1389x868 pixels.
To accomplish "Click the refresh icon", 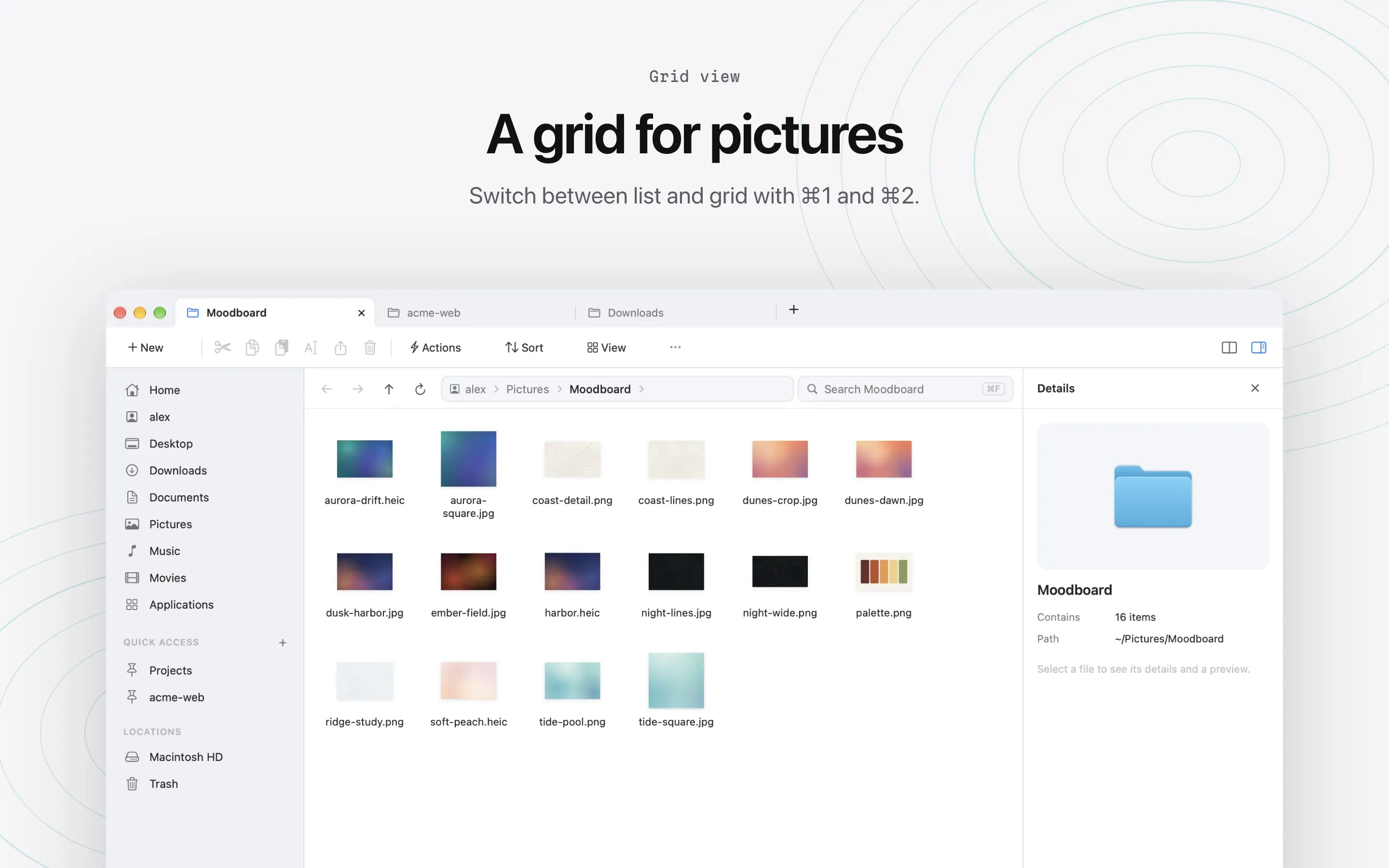I will click(420, 389).
